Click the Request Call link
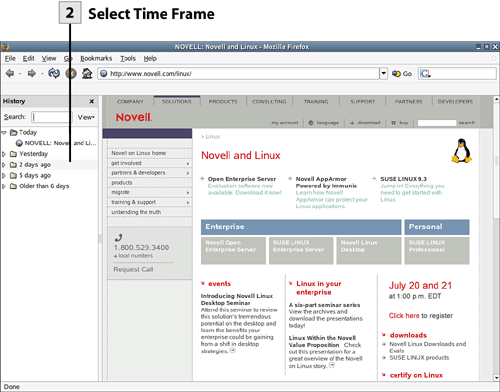The width and height of the screenshot is (500, 392). (x=133, y=269)
